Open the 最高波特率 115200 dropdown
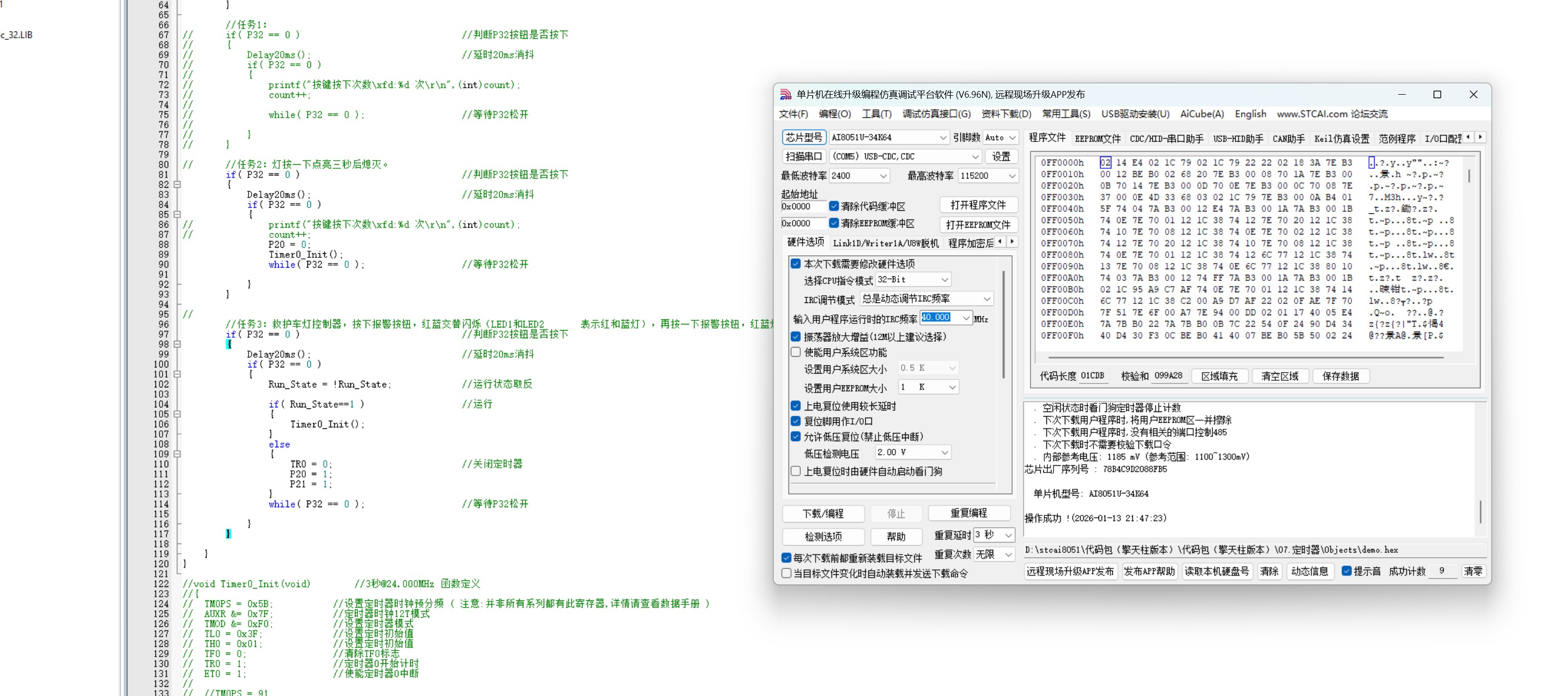The width and height of the screenshot is (1568, 696). [1012, 176]
